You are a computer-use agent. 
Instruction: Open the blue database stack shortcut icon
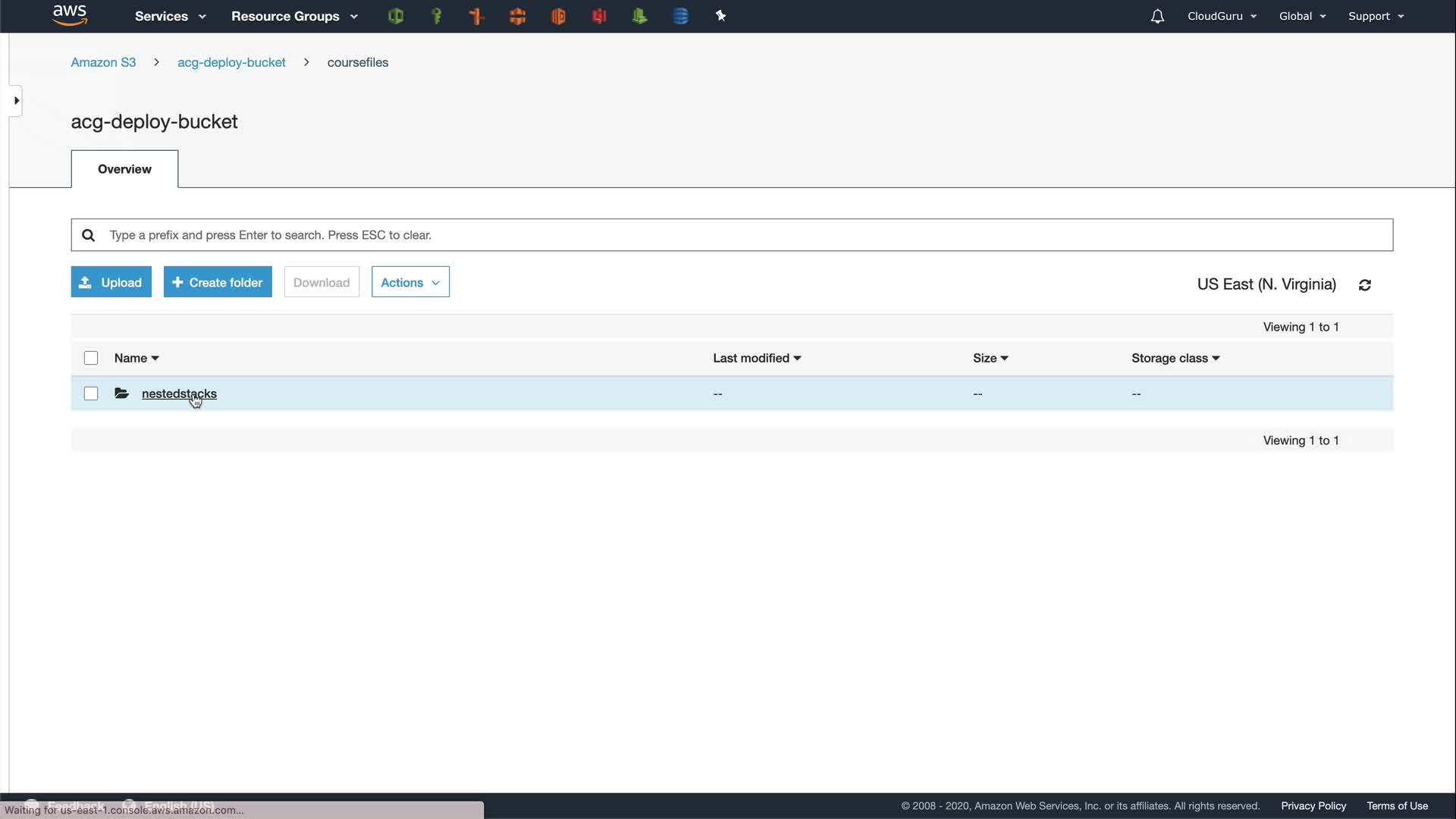tap(680, 16)
